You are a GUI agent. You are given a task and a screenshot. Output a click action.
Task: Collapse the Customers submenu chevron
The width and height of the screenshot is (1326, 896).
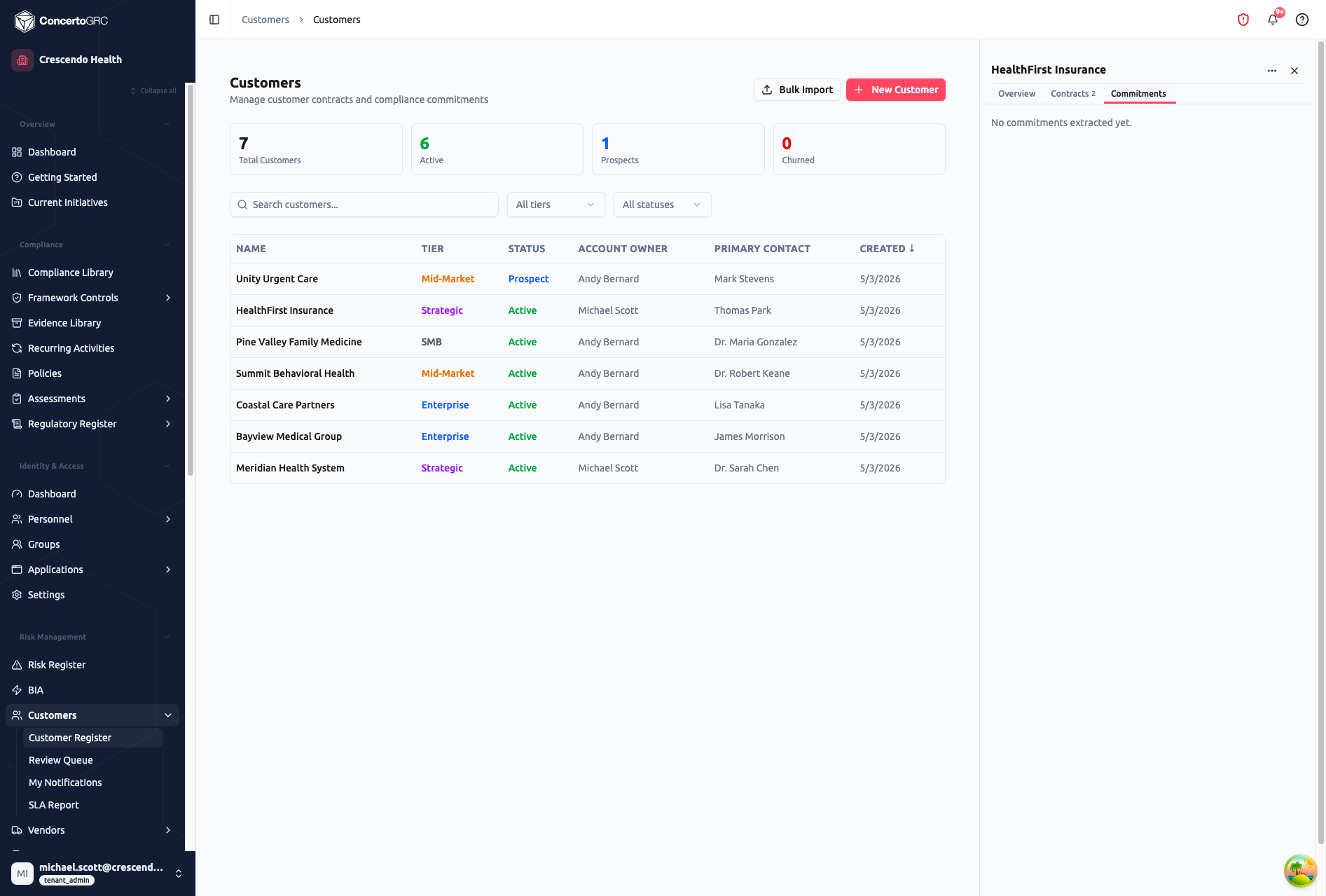click(x=168, y=715)
